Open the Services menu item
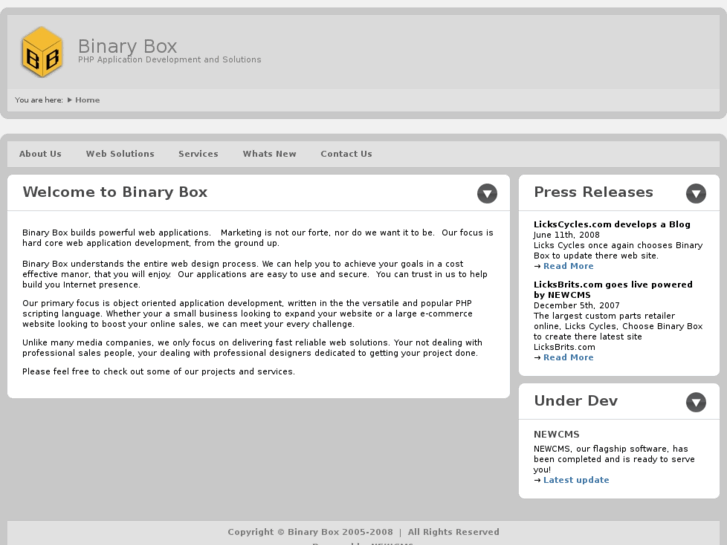This screenshot has height=545, width=727. click(x=198, y=154)
